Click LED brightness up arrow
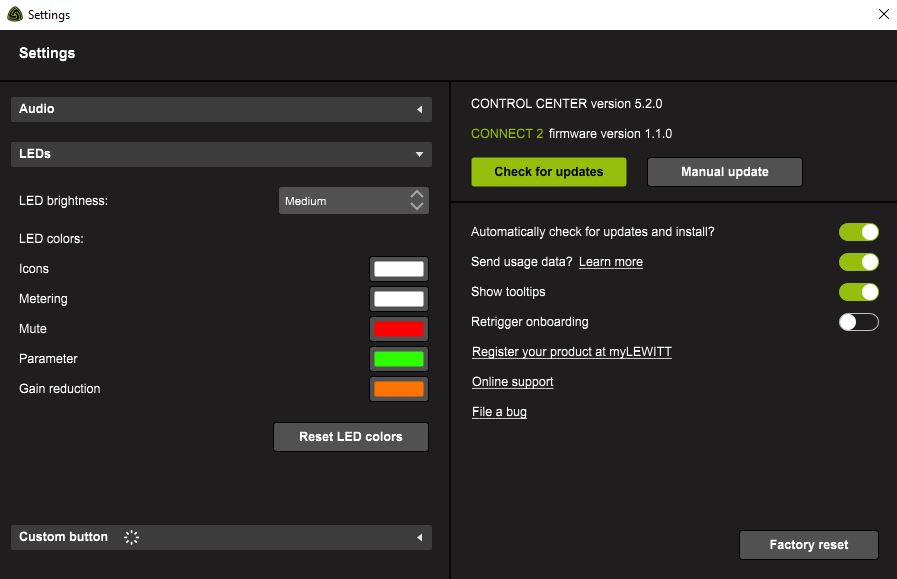 (417, 195)
